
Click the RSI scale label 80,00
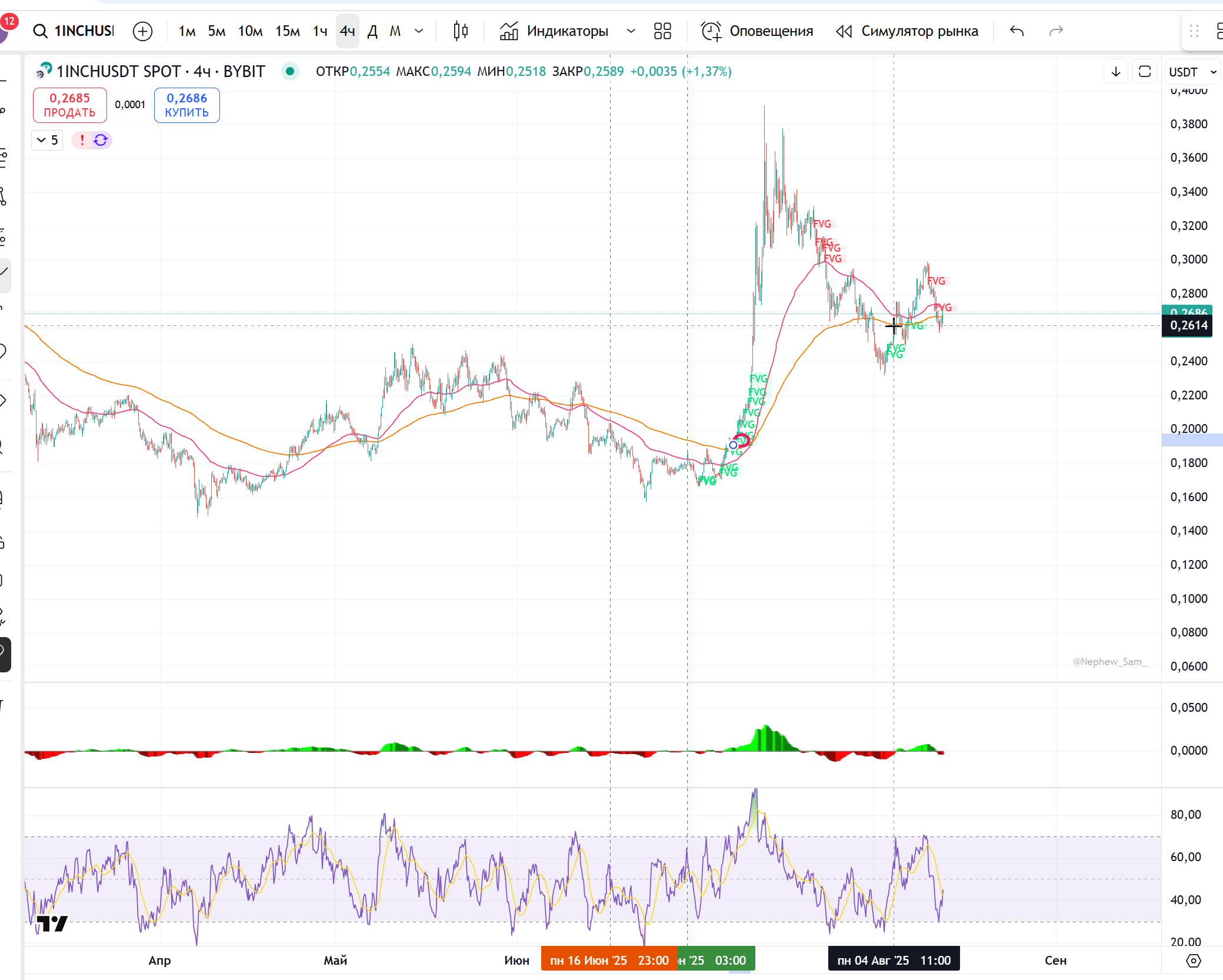pyautogui.click(x=1185, y=815)
